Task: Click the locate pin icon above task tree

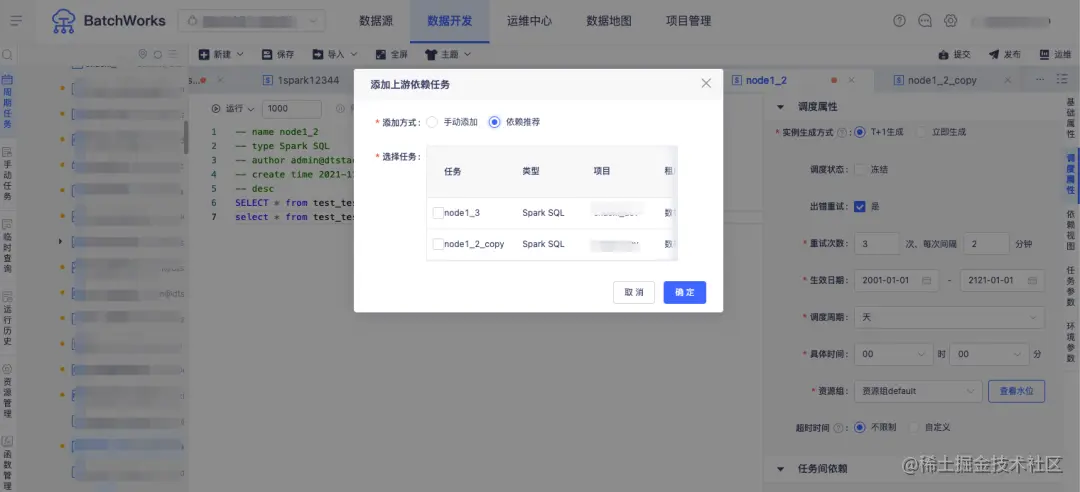Action: point(143,54)
